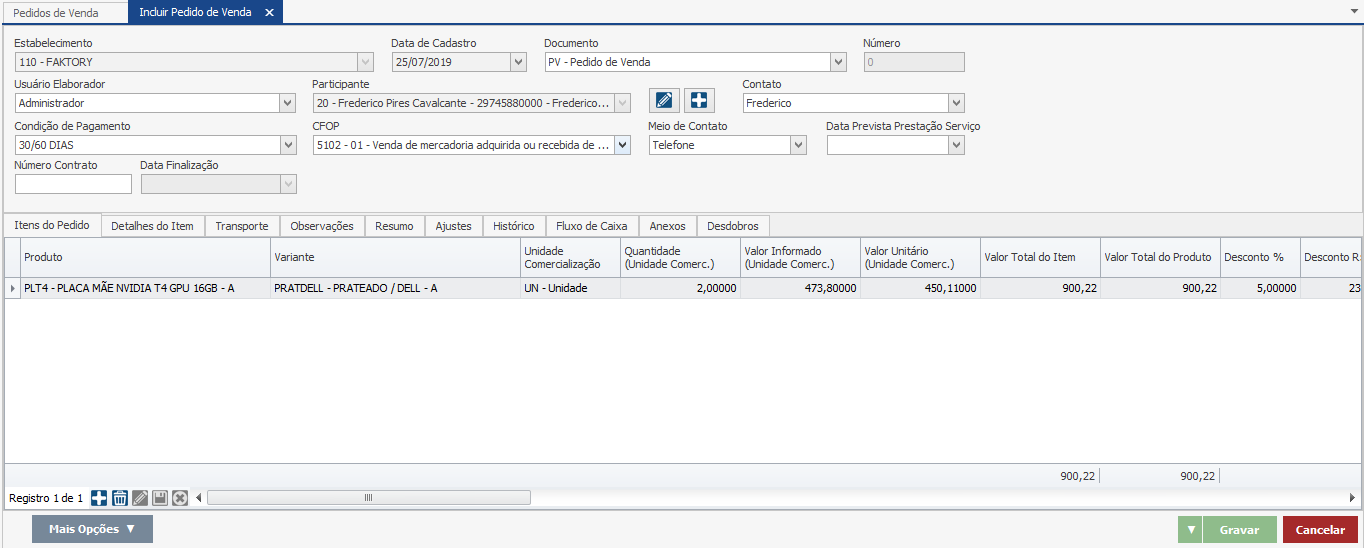Open the Meio de Contato dropdown
1364x548 pixels.
tap(798, 145)
